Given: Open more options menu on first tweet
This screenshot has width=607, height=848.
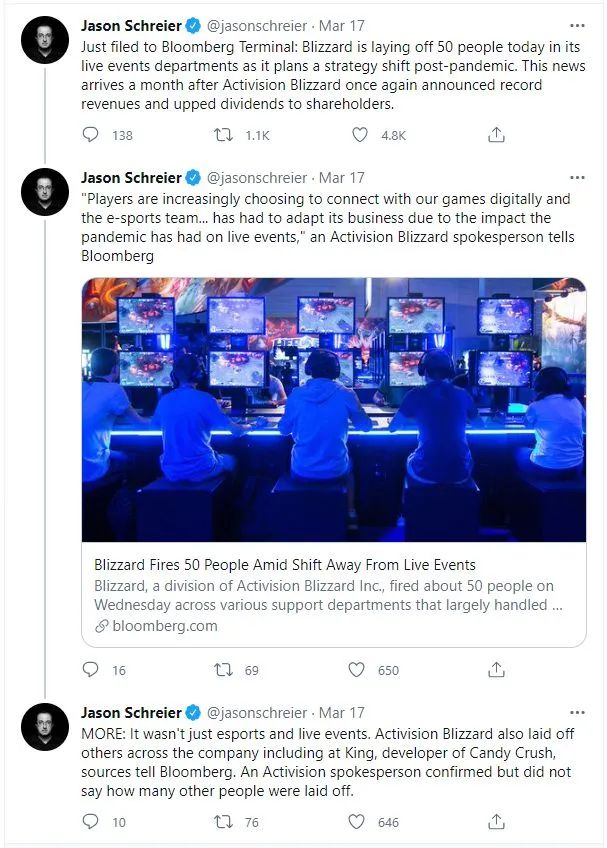Looking at the screenshot, I should [x=577, y=25].
